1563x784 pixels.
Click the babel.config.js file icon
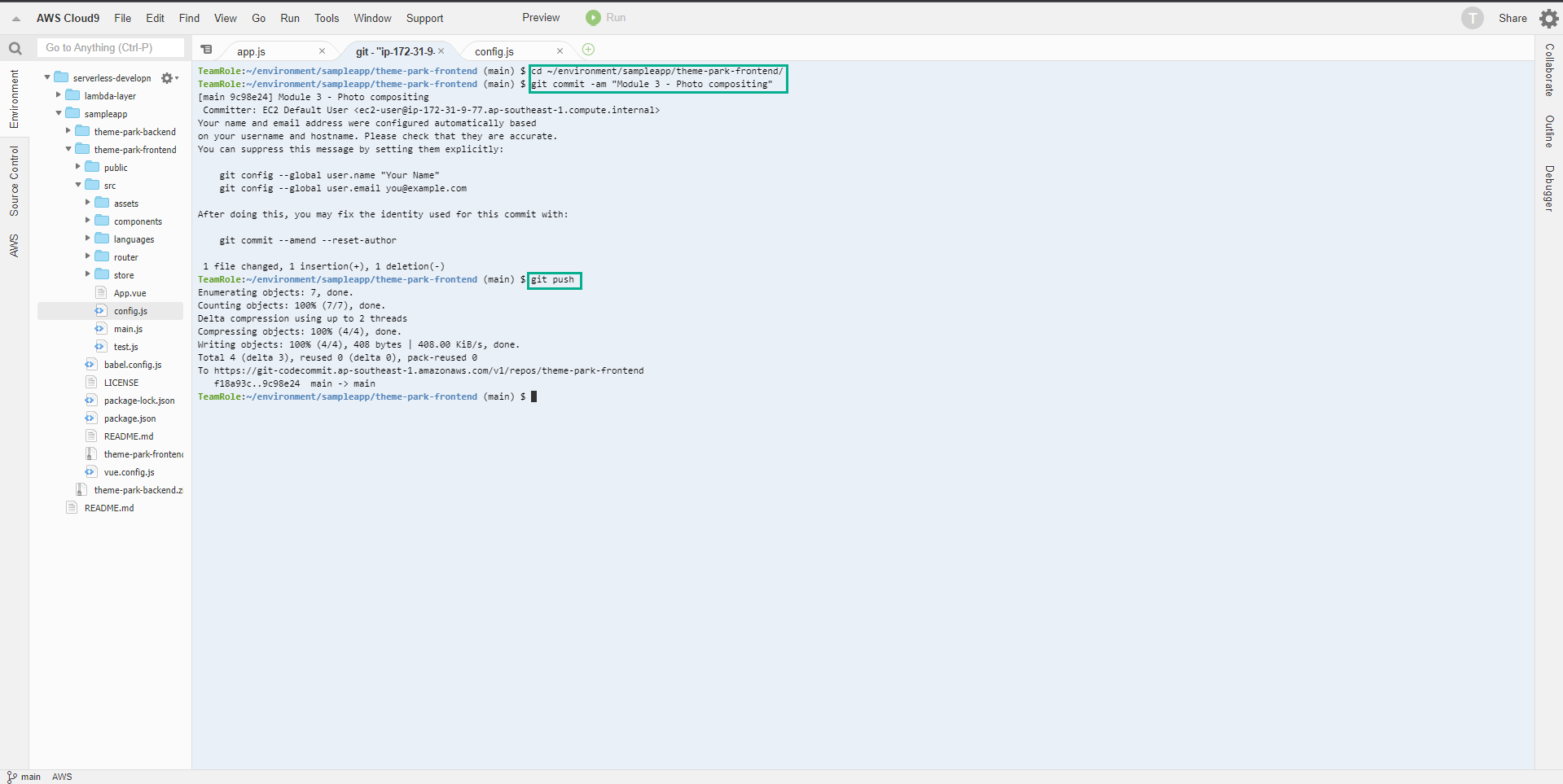tap(90, 365)
